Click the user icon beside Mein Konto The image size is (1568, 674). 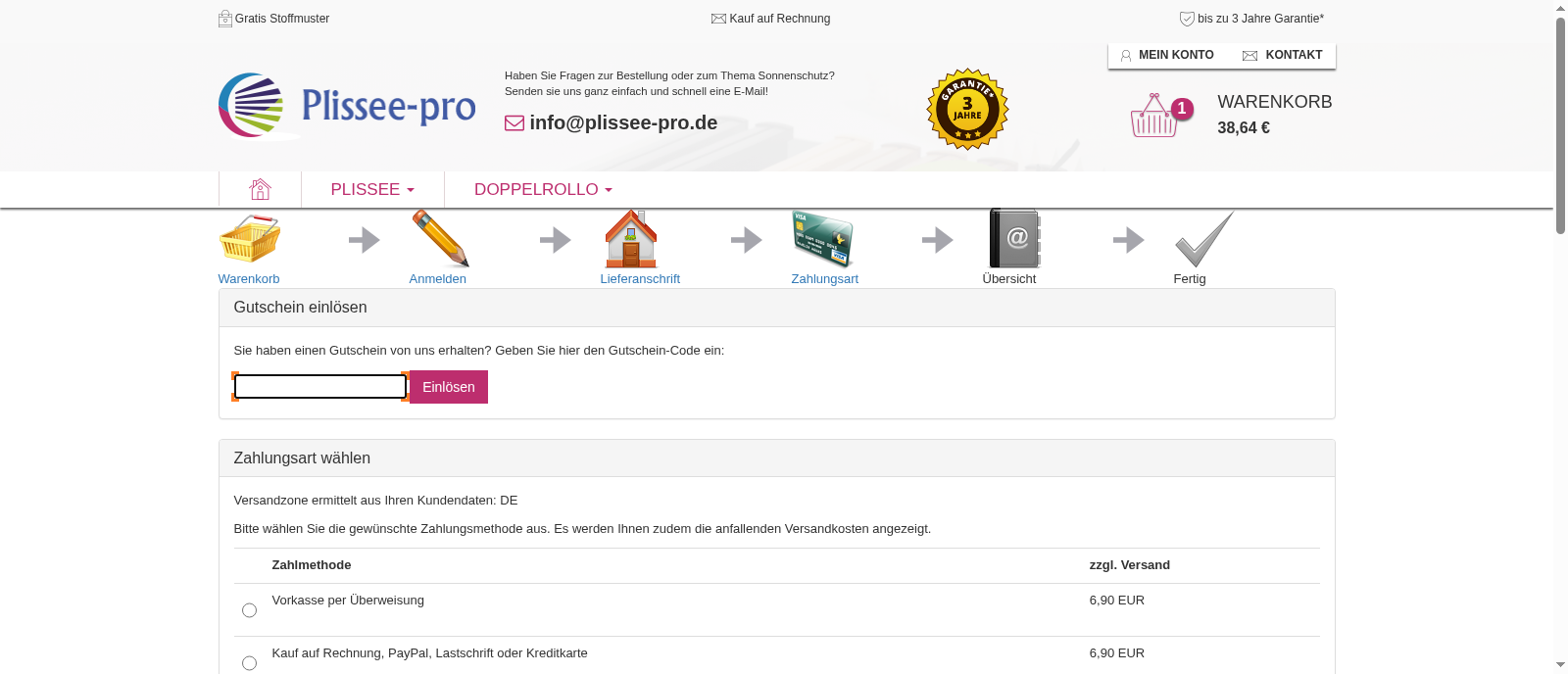pos(1126,56)
